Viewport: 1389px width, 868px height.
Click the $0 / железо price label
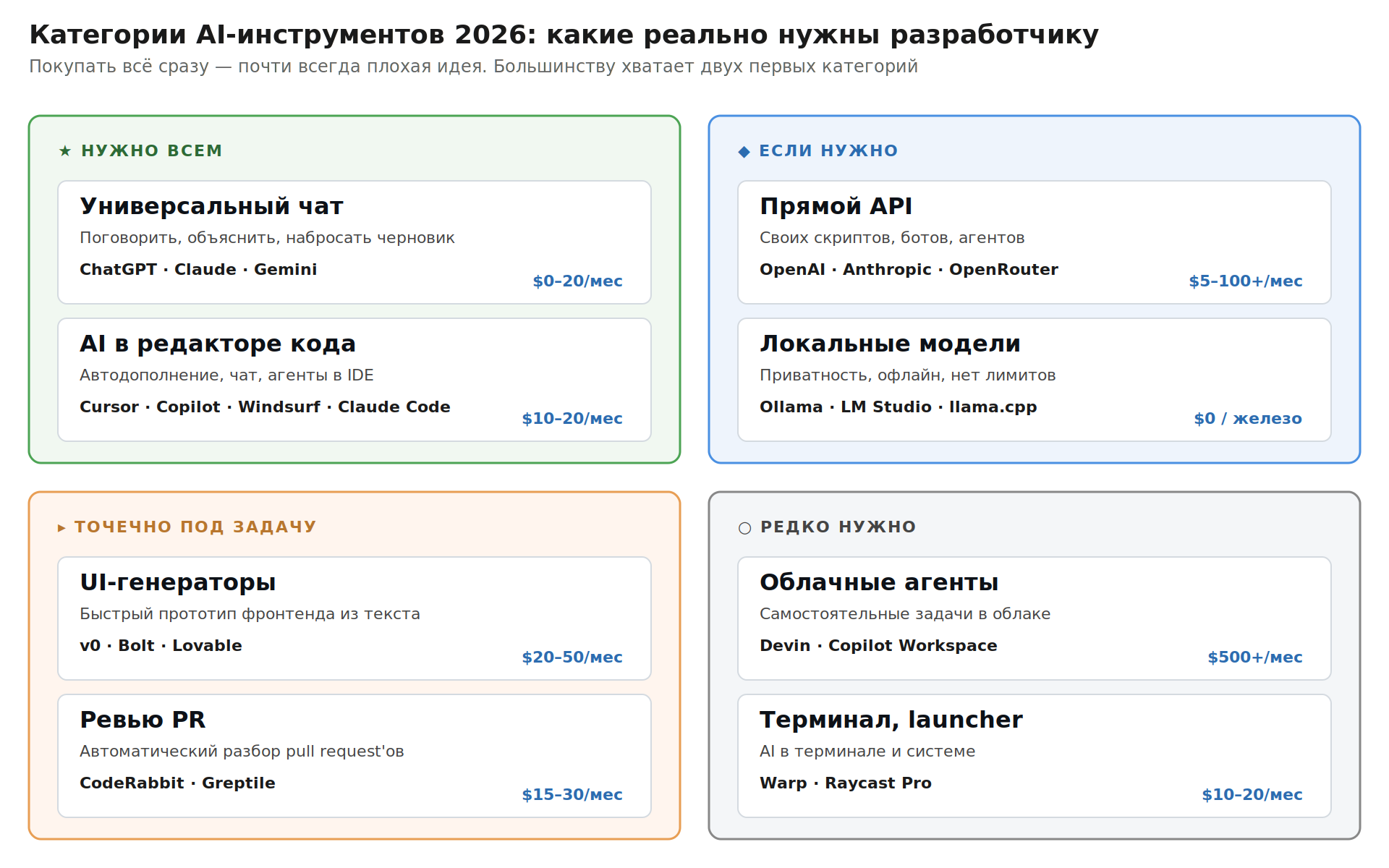tap(1248, 418)
